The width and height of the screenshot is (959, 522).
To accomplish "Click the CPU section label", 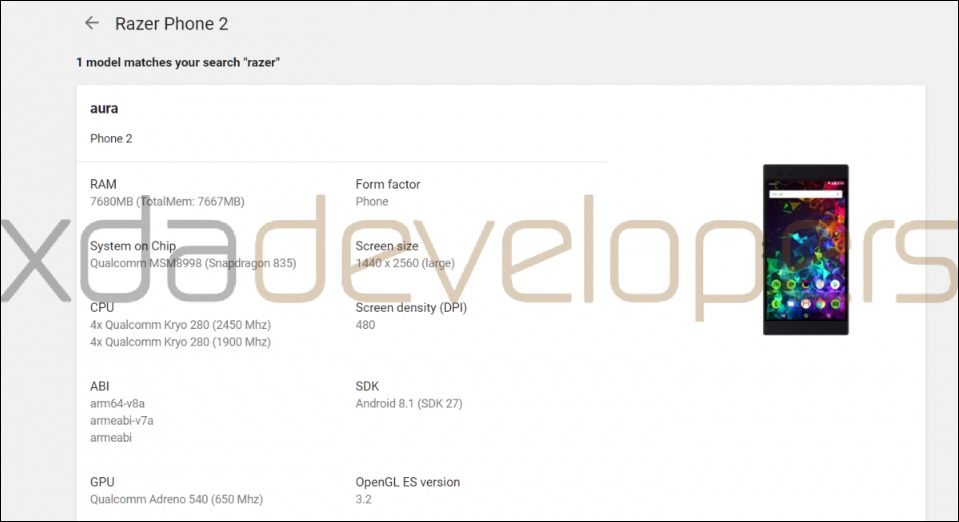I will [102, 307].
